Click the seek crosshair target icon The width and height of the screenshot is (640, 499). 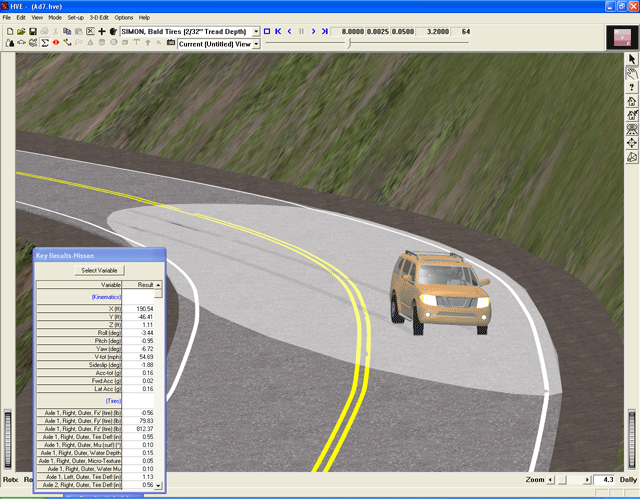click(631, 143)
